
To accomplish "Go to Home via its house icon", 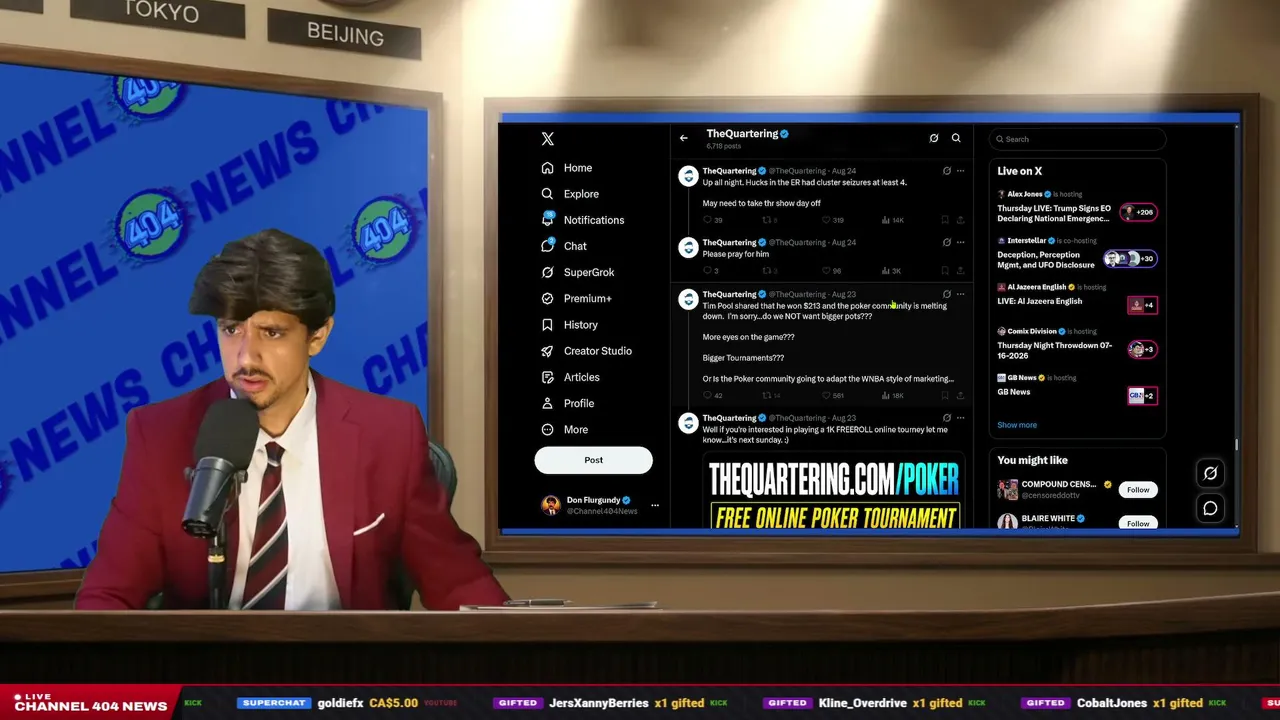I will [547, 168].
